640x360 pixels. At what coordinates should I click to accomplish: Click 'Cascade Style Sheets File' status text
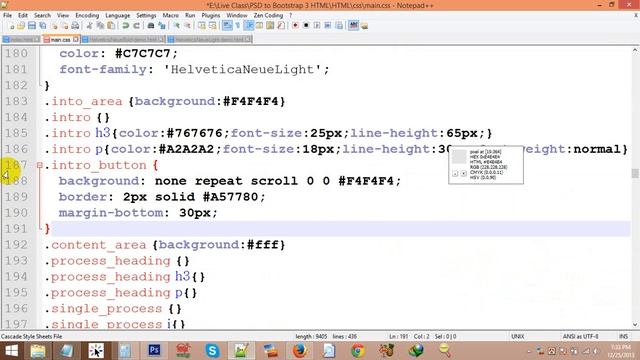pos(31,336)
